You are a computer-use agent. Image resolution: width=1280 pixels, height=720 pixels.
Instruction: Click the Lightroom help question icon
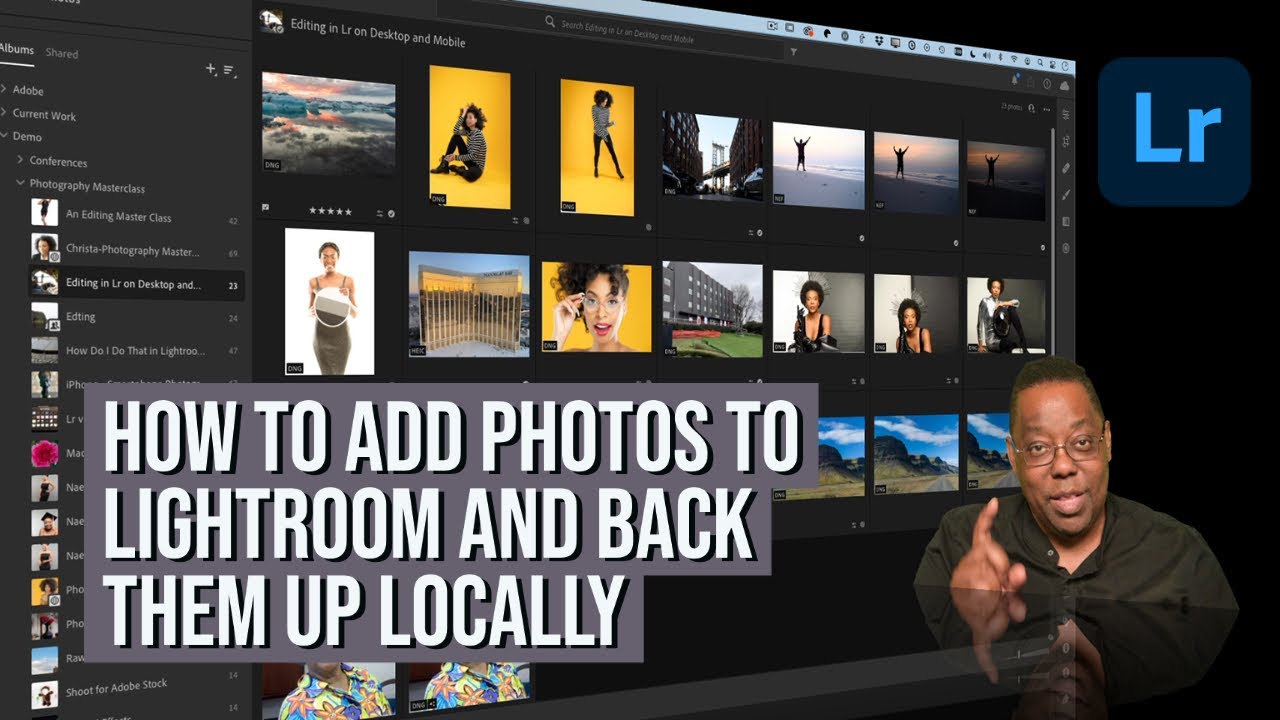[x=1047, y=84]
